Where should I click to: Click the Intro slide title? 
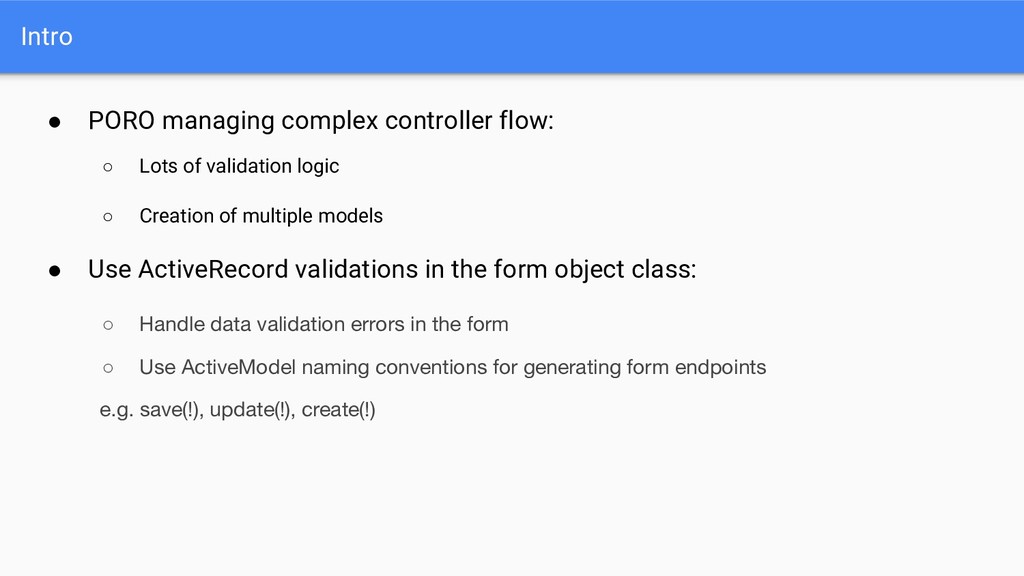pyautogui.click(x=46, y=37)
